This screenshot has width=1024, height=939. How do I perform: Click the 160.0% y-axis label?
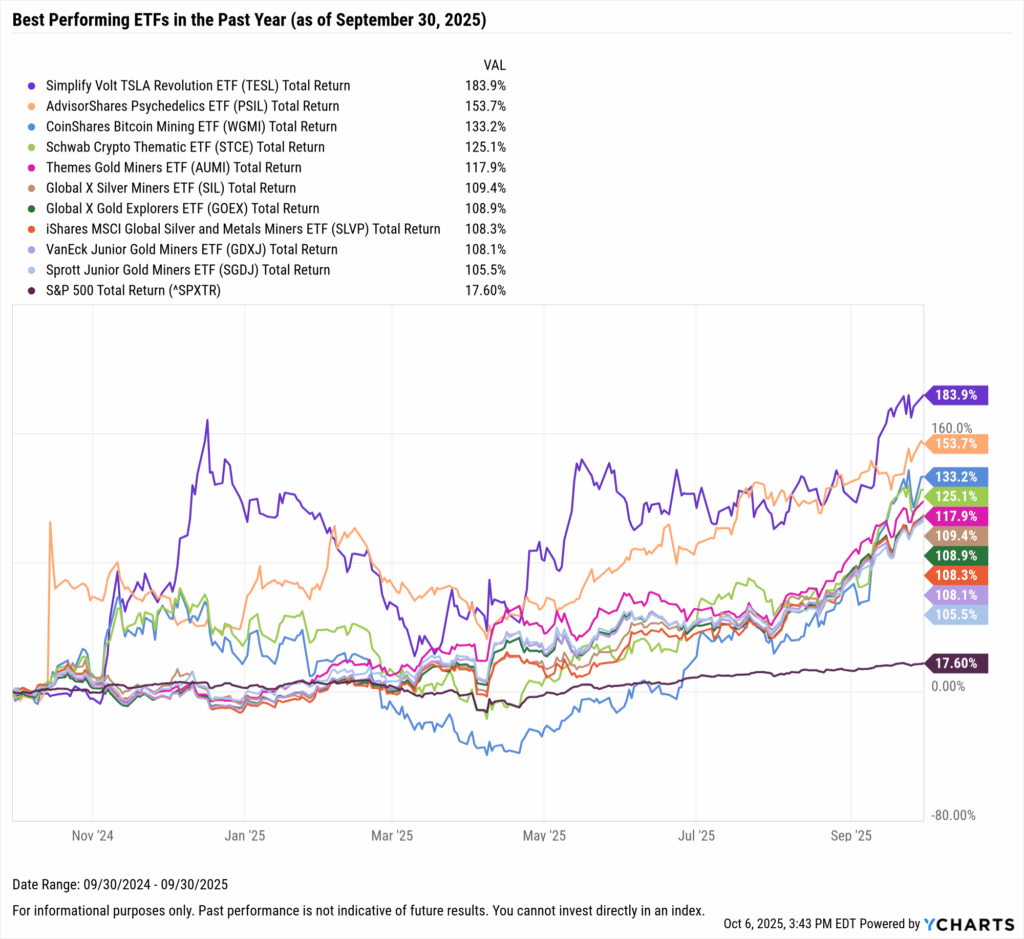pyautogui.click(x=951, y=427)
